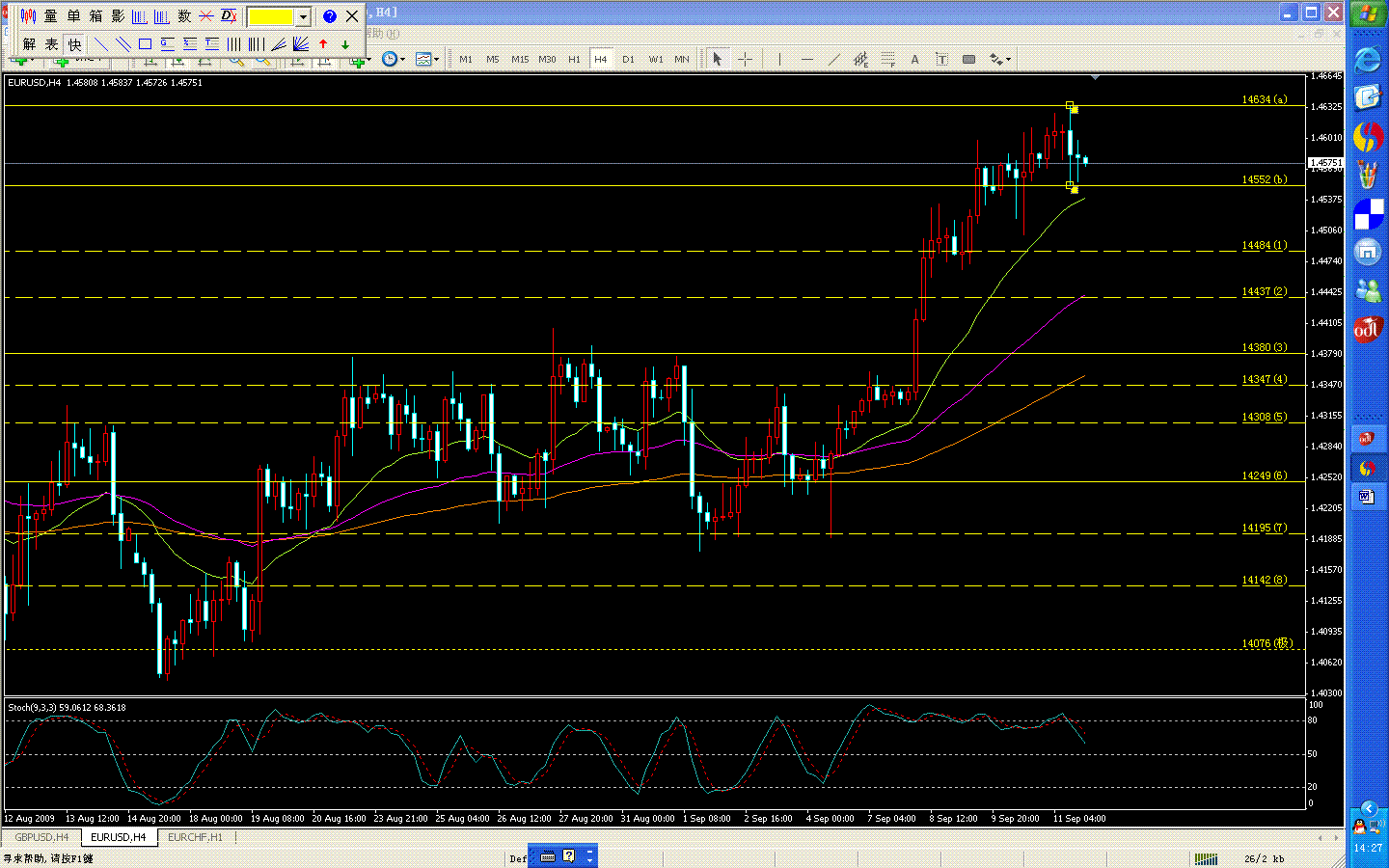1389x868 pixels.
Task: Draw a vertical line tool
Action: [779, 60]
